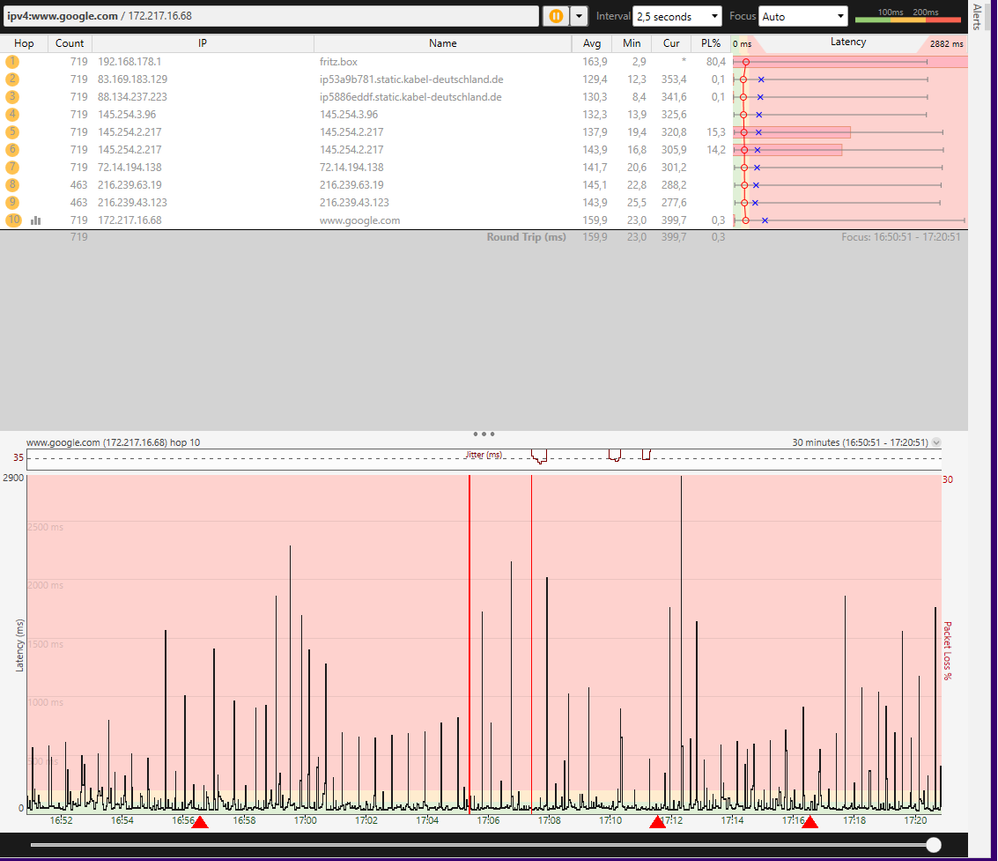Click the Round Trip (ms) summary label
This screenshot has width=998, height=861.
click(x=526, y=237)
